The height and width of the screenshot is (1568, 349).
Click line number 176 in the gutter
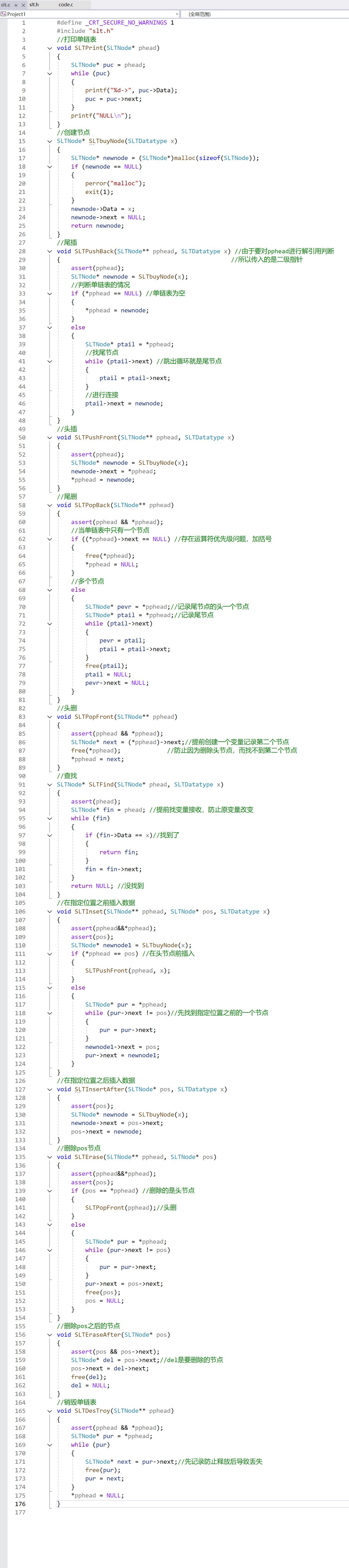tap(20, 1504)
